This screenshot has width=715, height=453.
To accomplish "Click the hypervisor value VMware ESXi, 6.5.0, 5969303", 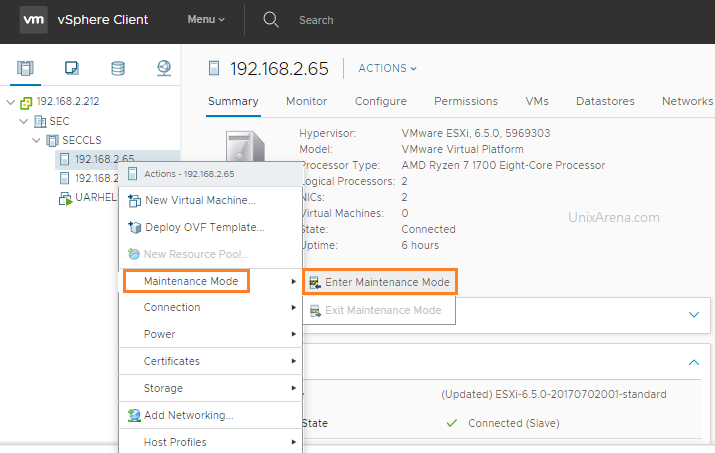I will pos(476,133).
